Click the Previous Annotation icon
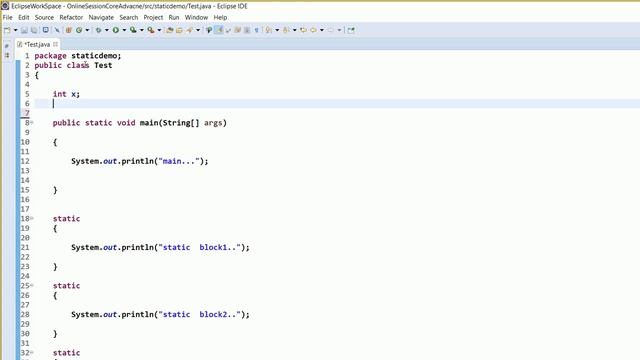640x360 pixels. [286, 30]
